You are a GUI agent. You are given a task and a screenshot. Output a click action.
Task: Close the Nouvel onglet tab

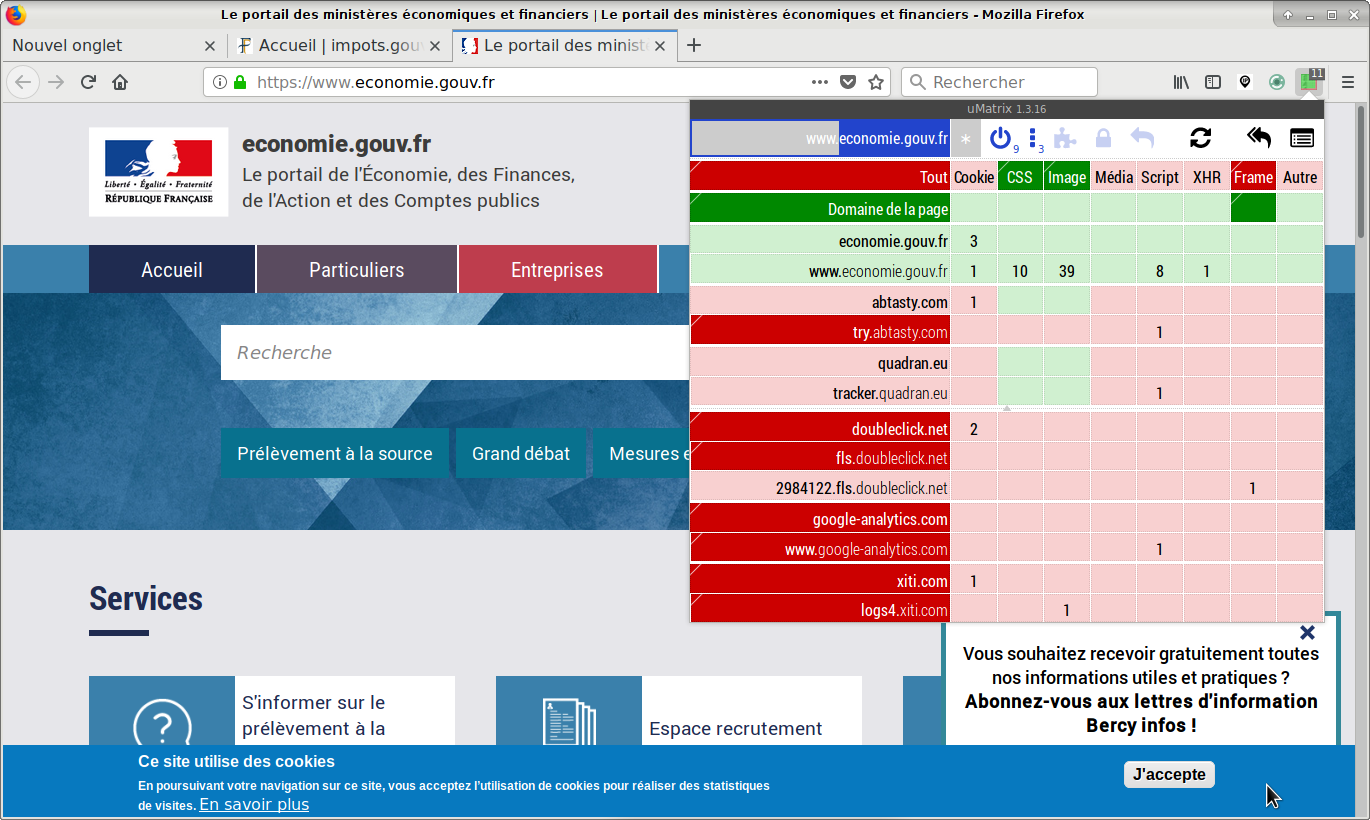209,45
